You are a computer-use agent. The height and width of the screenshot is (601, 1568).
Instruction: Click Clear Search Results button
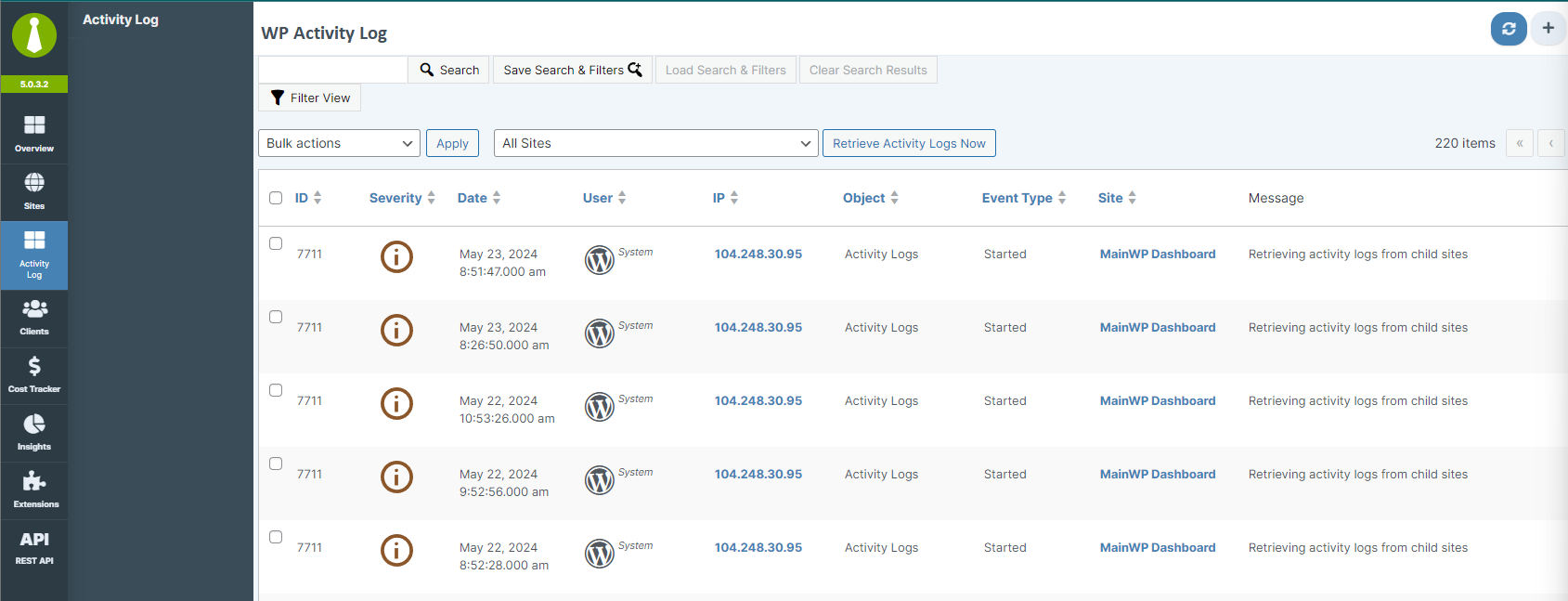(868, 70)
